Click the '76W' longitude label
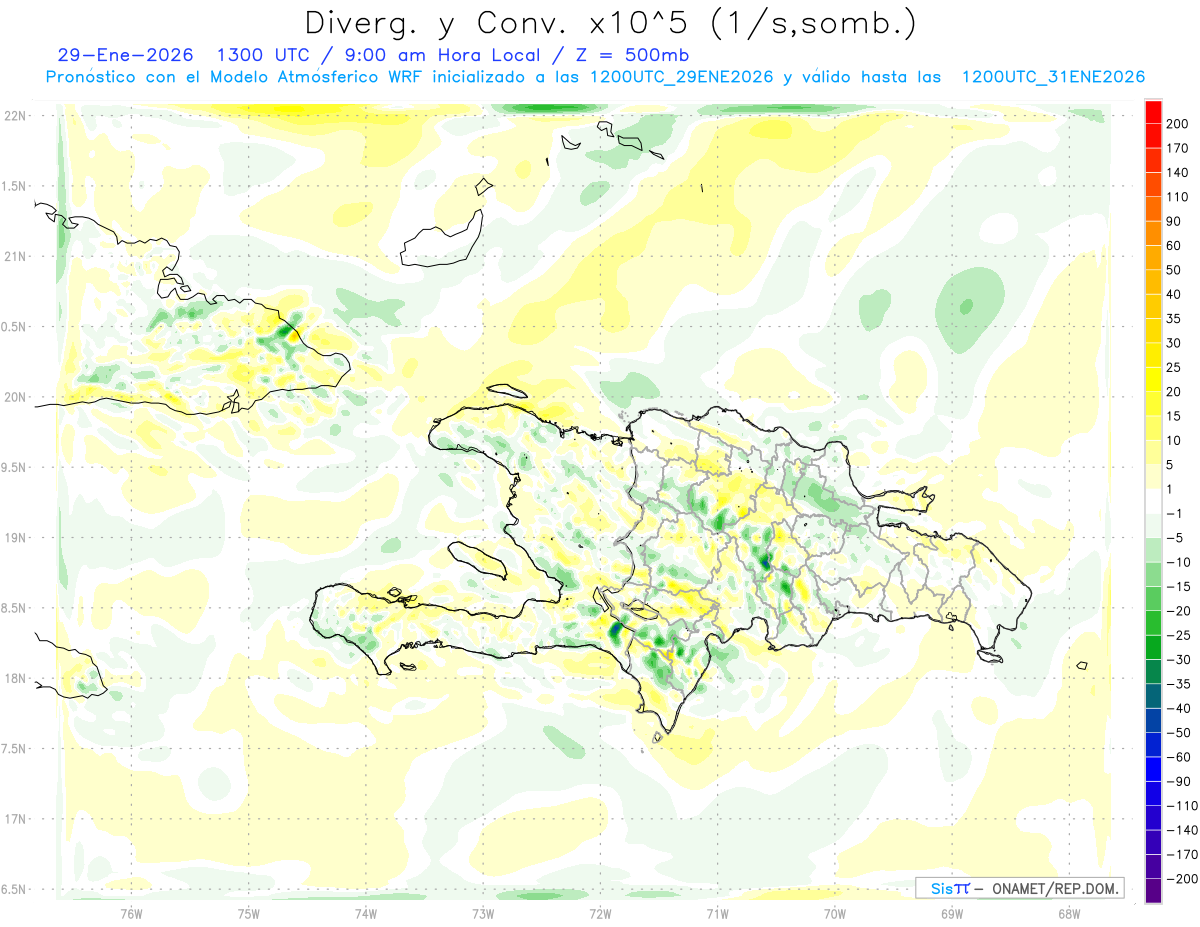Image resolution: width=1200 pixels, height=927 pixels. (x=131, y=913)
